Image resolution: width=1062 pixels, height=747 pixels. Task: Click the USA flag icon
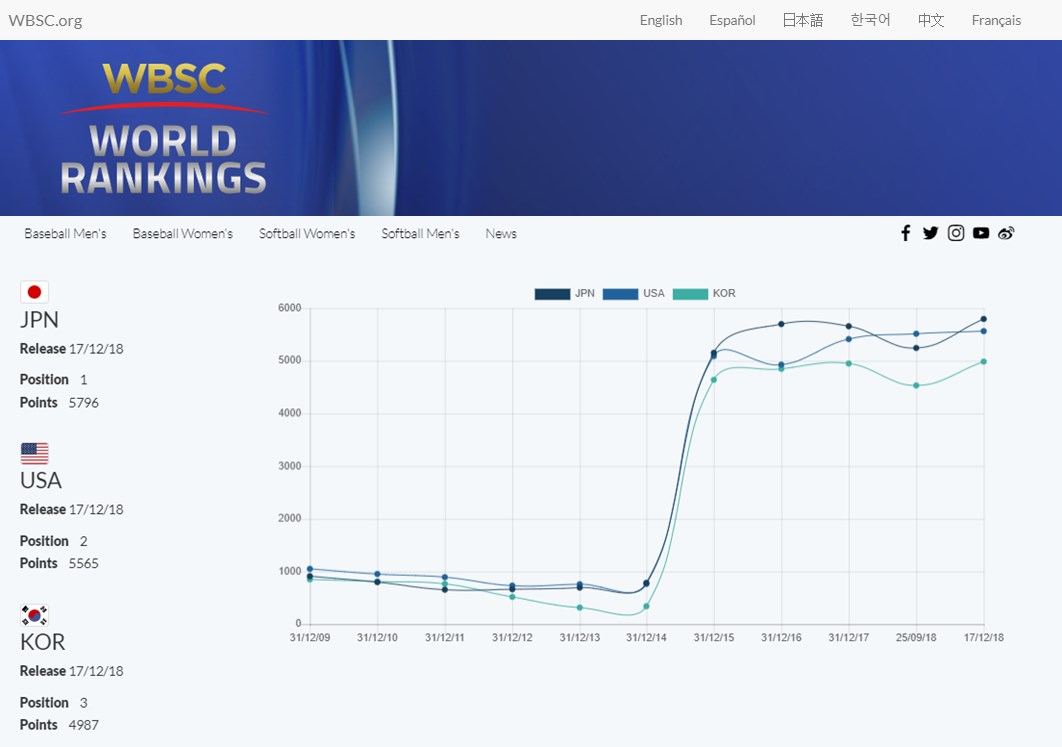tap(35, 453)
